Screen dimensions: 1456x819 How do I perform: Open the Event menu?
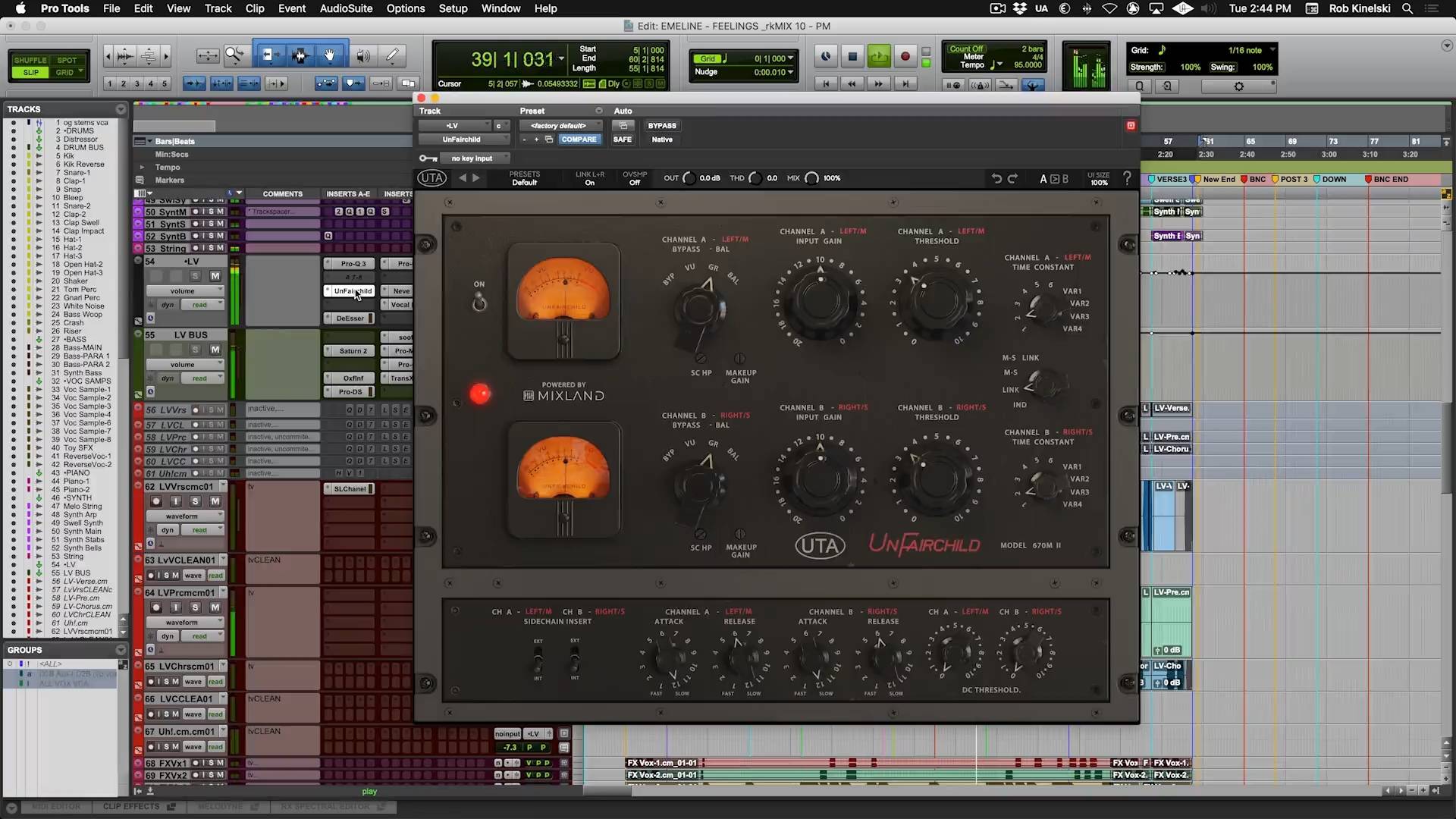pyautogui.click(x=292, y=8)
